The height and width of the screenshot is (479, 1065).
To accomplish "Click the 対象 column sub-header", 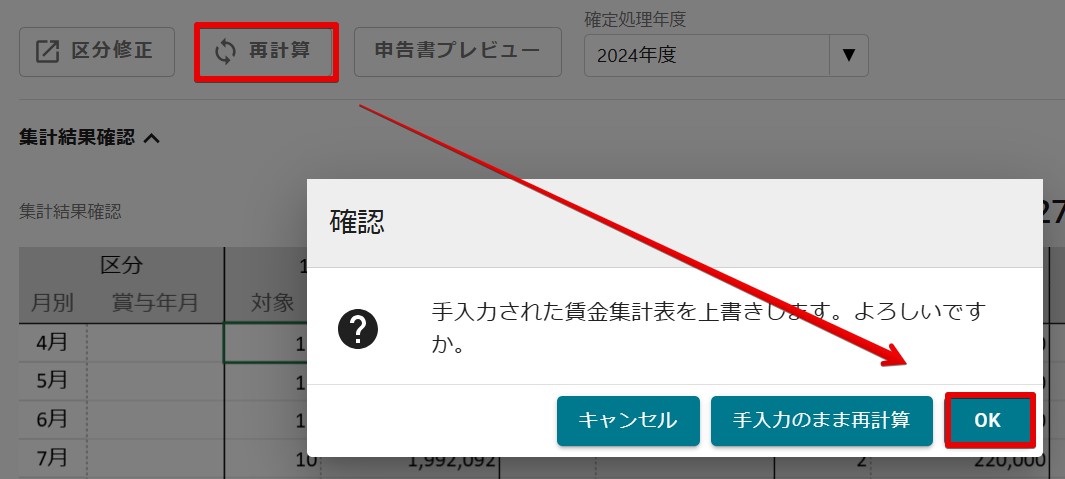I will coord(272,303).
